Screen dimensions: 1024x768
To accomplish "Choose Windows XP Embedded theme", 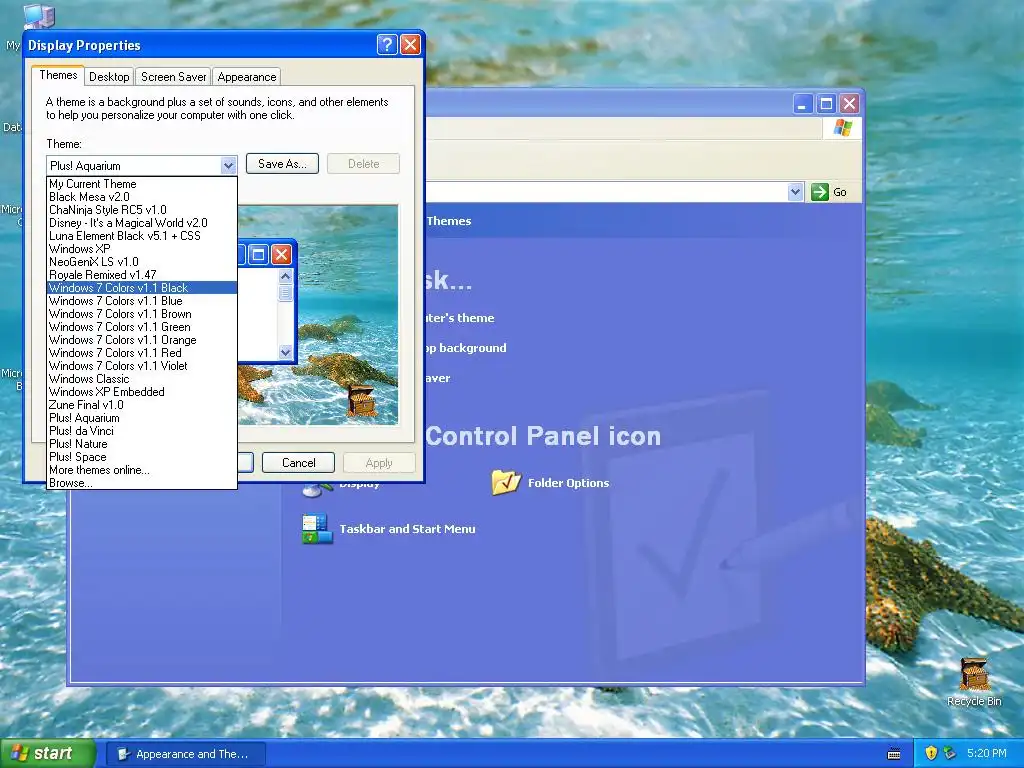I will [142, 392].
